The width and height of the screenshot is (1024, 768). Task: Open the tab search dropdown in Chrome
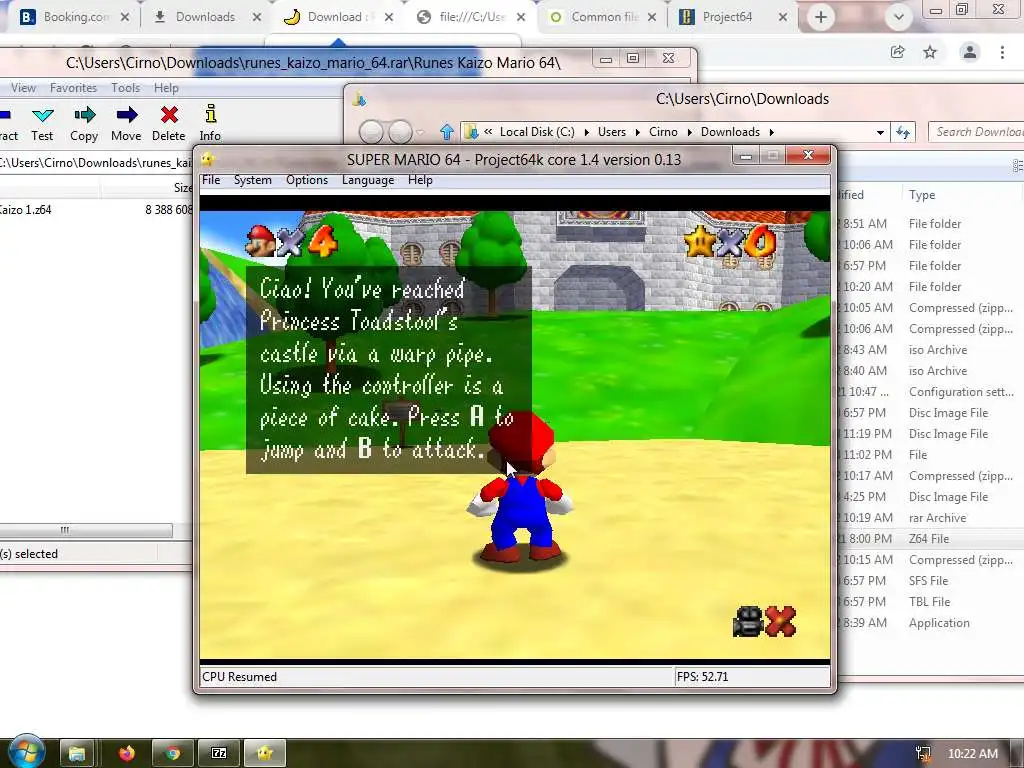[x=899, y=18]
